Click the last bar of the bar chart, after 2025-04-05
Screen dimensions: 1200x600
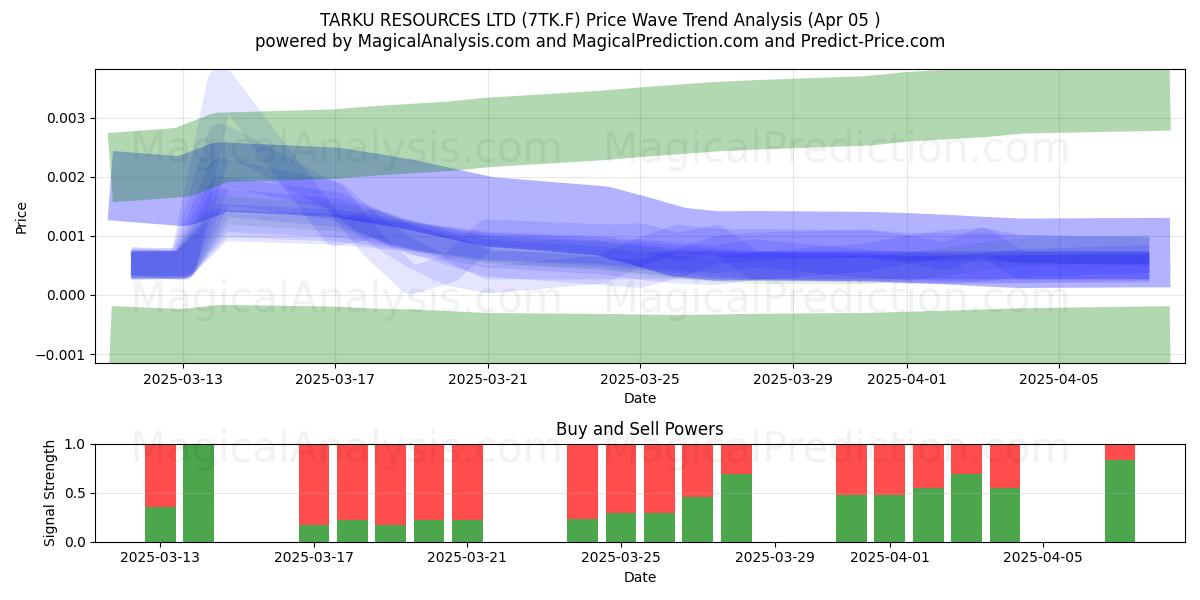1120,493
